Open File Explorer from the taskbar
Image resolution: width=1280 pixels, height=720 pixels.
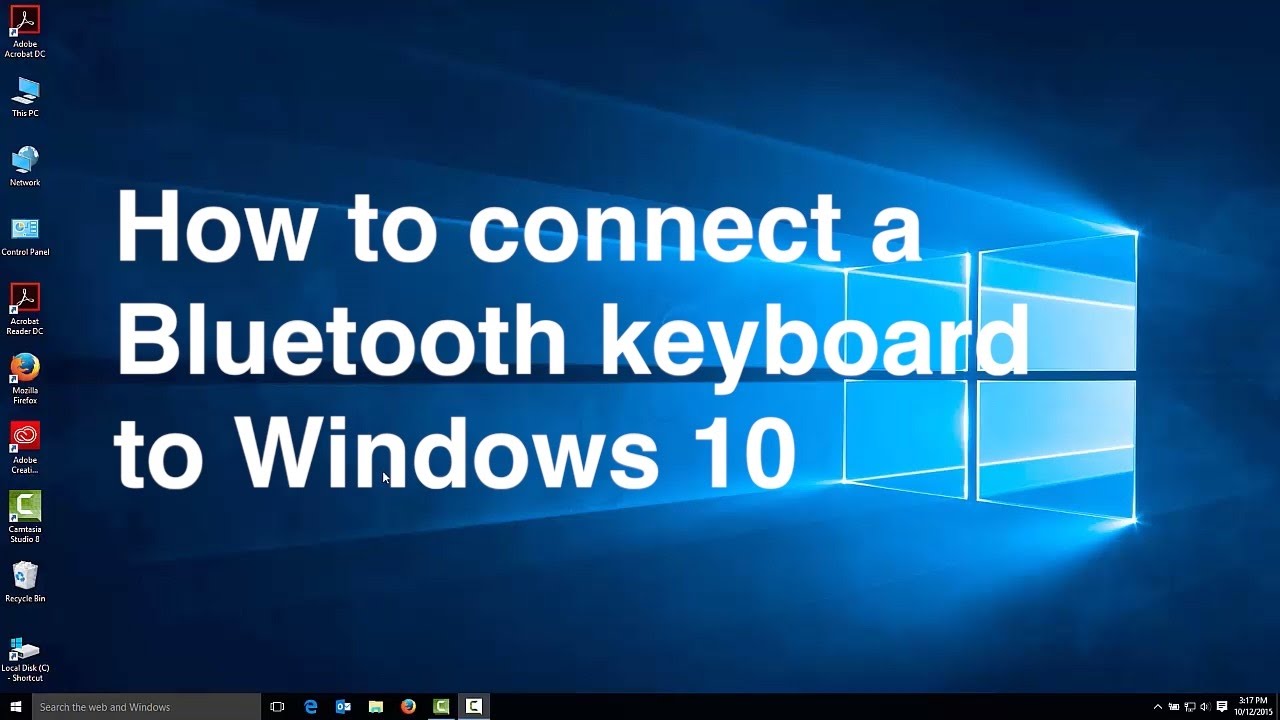[x=376, y=707]
